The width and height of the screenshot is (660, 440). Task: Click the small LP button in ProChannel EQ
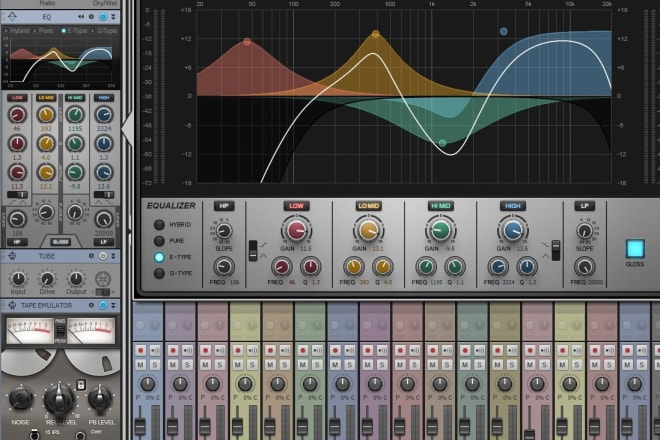point(104,242)
